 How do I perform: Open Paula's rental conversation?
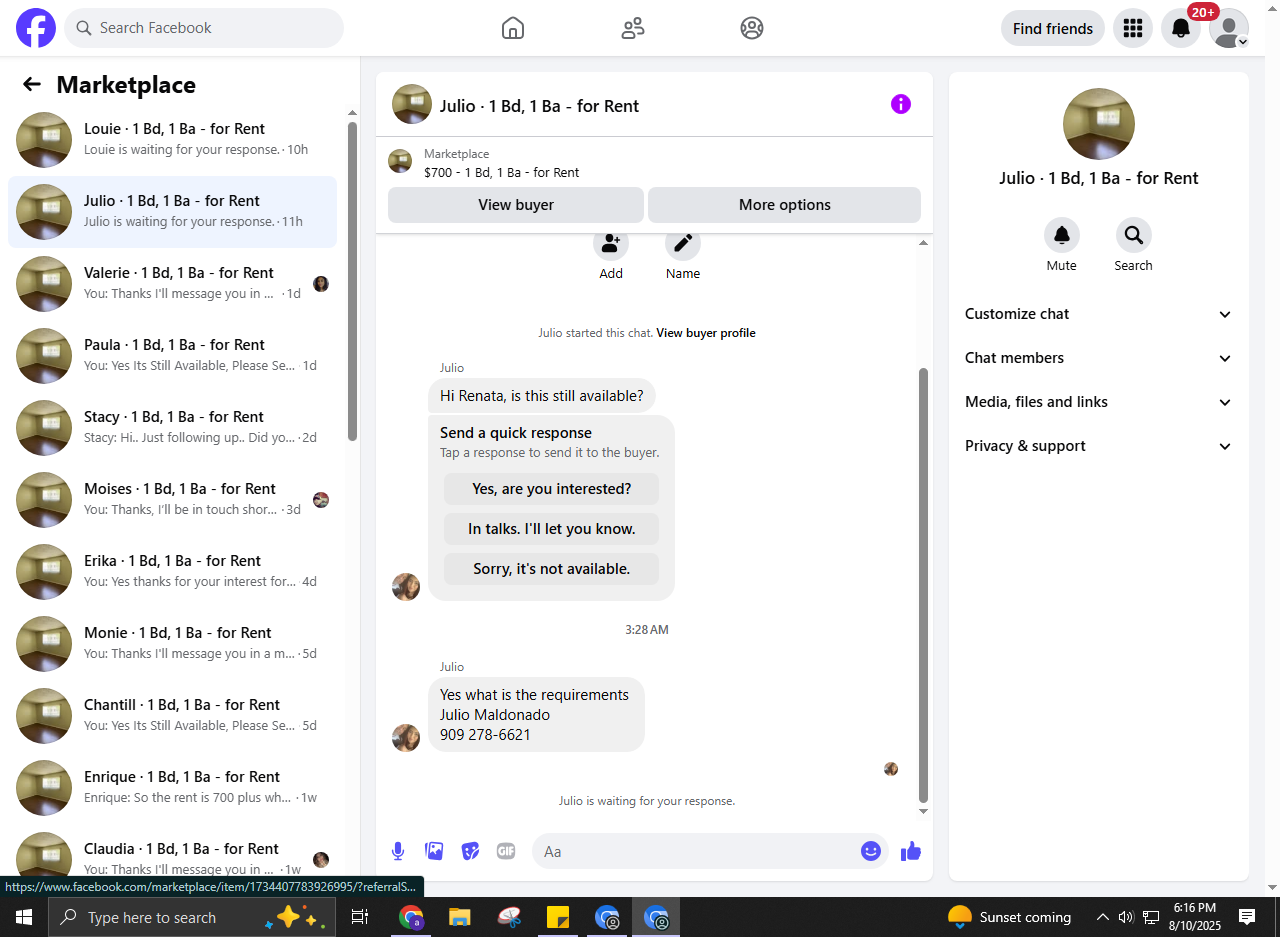click(172, 356)
